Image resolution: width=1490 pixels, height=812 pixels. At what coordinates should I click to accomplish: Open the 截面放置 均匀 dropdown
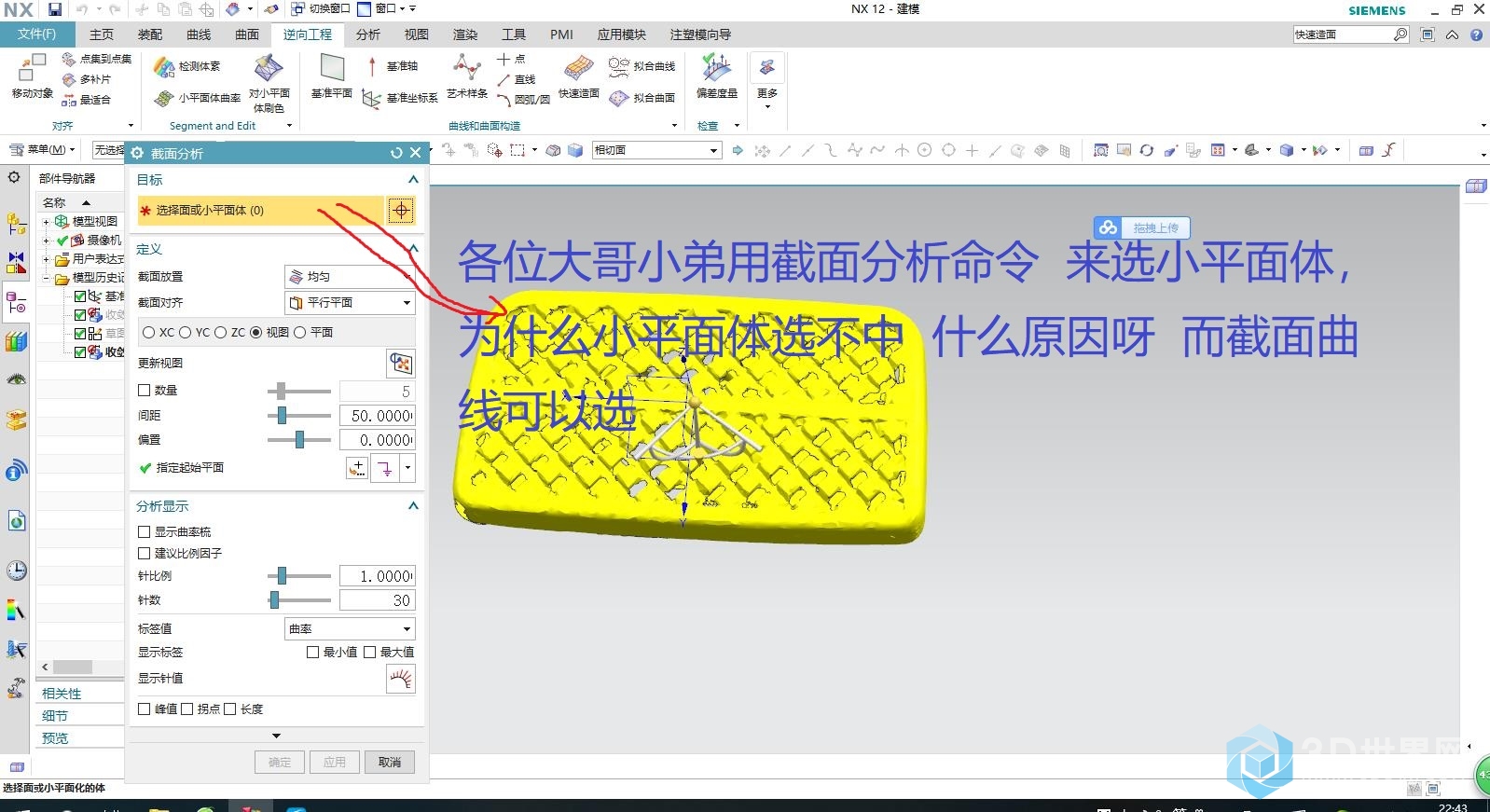[x=350, y=277]
